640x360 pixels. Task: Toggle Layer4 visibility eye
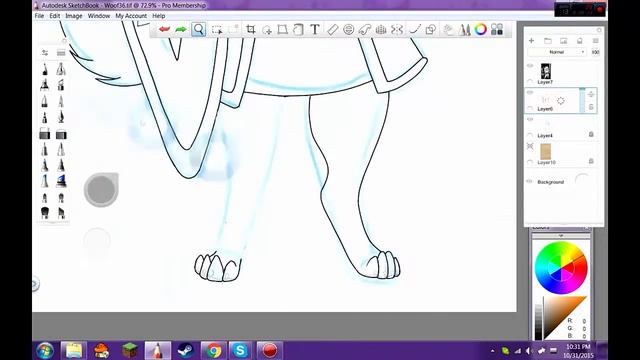click(530, 120)
